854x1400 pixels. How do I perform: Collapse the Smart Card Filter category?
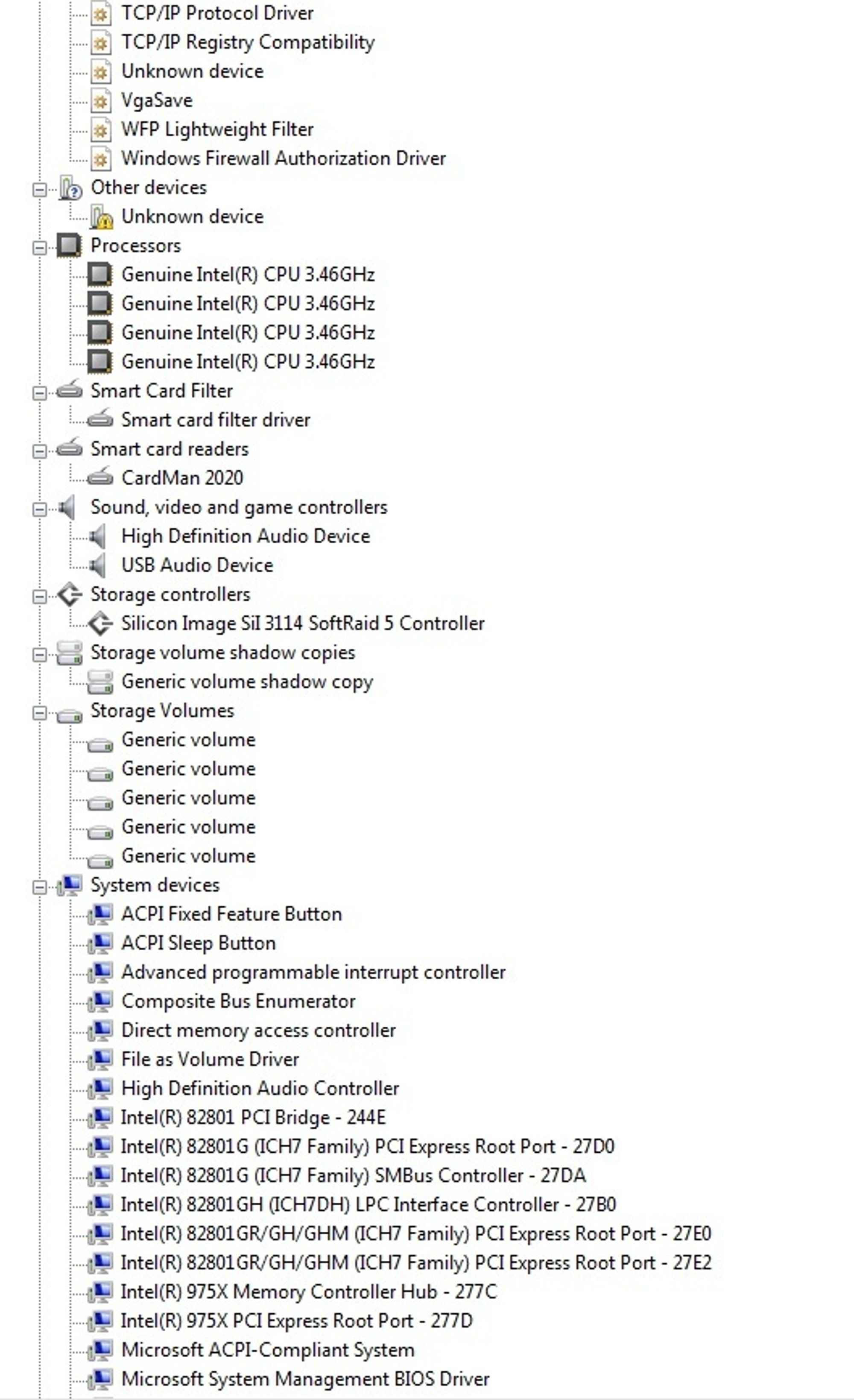[39, 393]
